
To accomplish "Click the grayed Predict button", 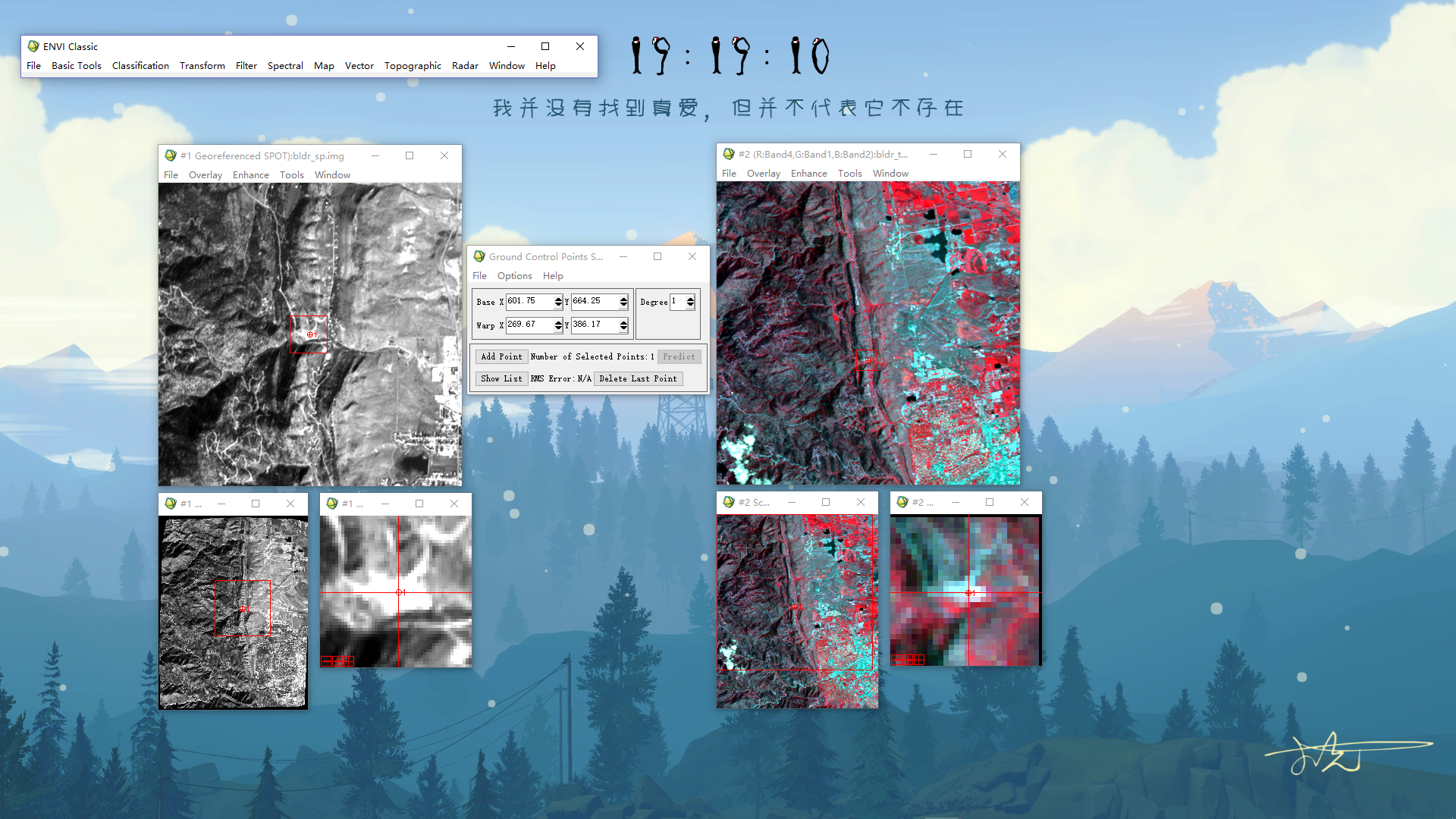I will [x=679, y=356].
